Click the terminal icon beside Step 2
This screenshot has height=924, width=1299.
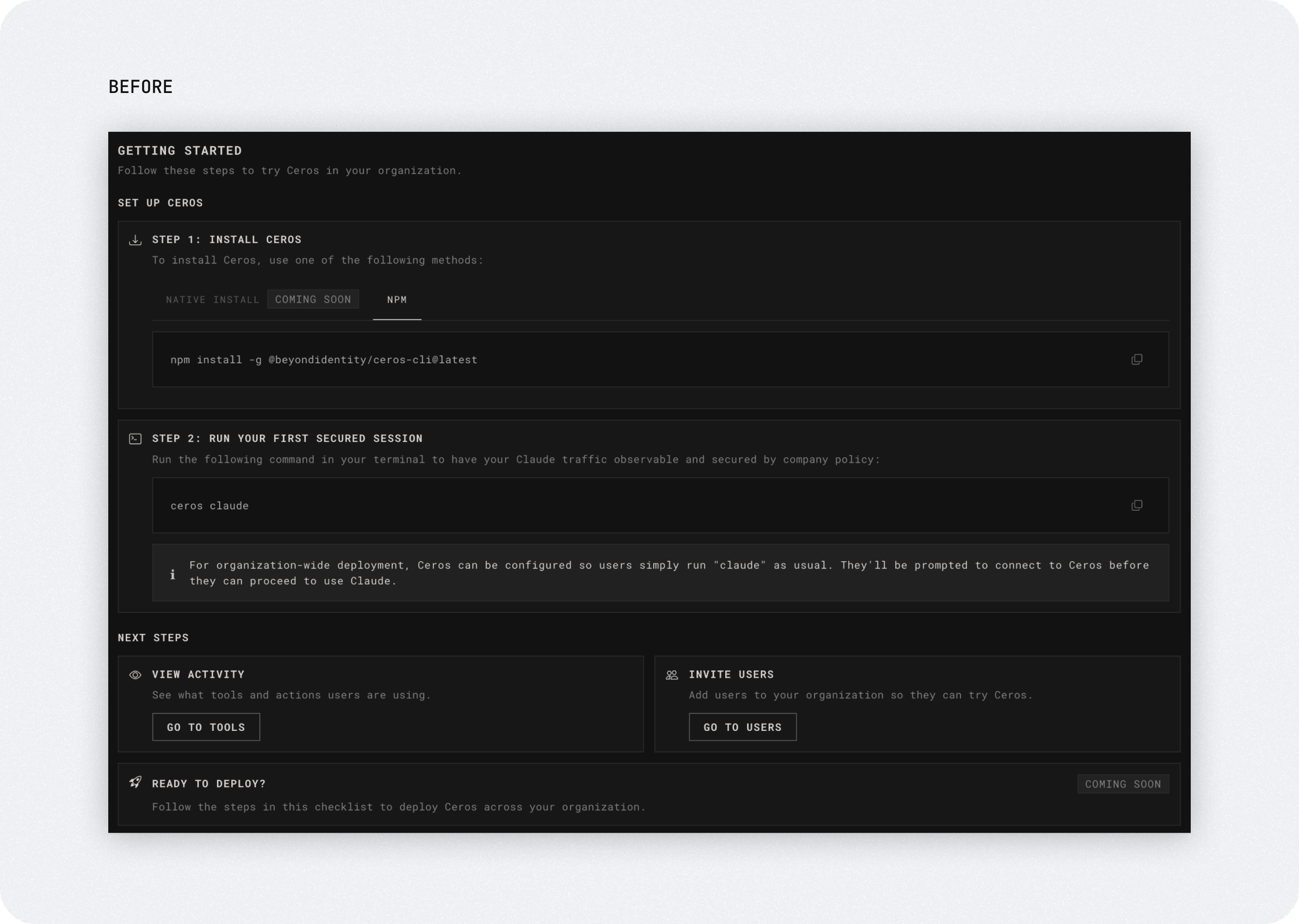pos(135,439)
